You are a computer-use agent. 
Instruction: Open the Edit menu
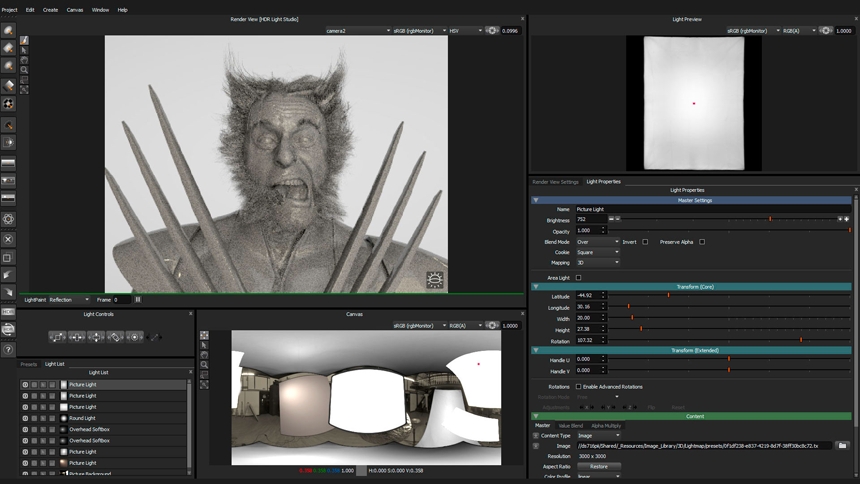[x=30, y=10]
